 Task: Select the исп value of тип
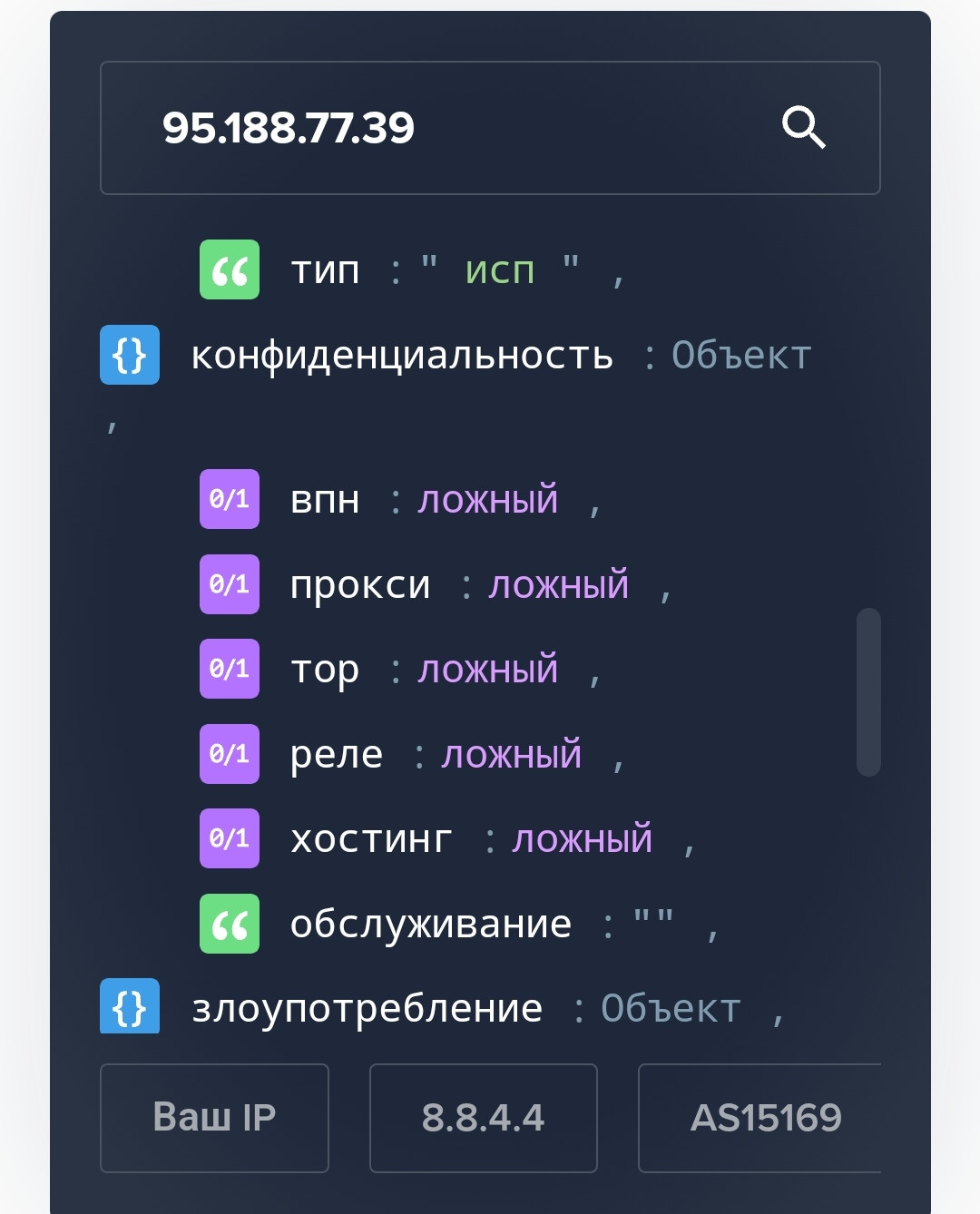pyautogui.click(x=500, y=270)
